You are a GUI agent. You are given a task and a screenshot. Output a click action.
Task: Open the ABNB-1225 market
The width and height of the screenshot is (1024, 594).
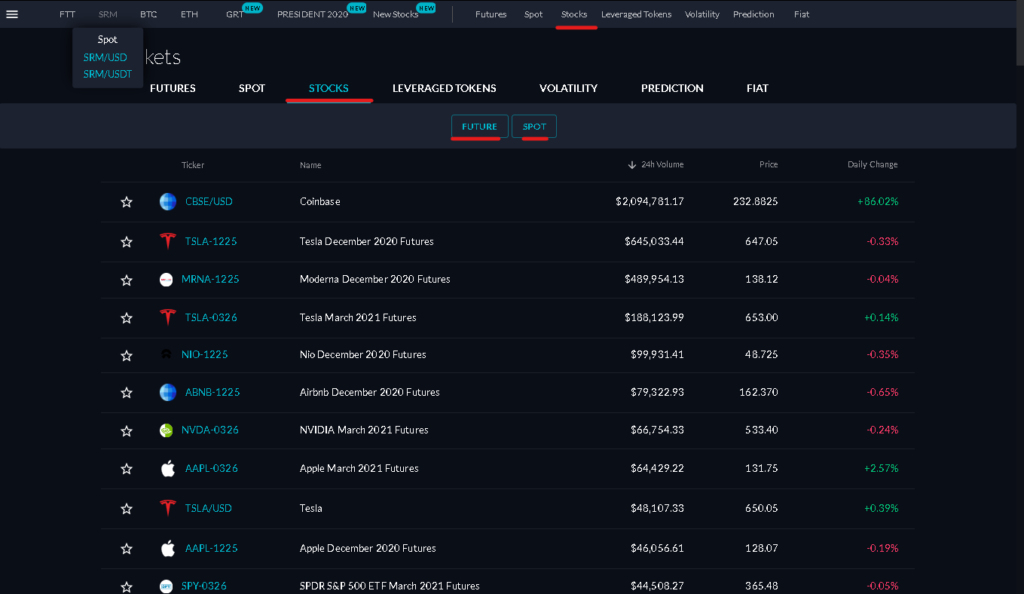tap(212, 392)
